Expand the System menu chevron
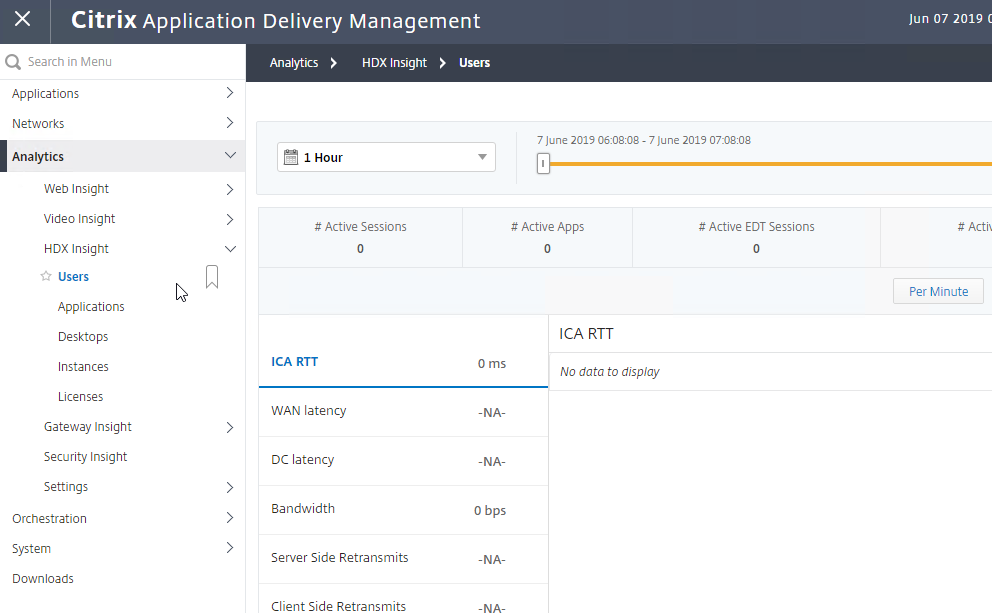This screenshot has width=992, height=613. click(x=230, y=548)
